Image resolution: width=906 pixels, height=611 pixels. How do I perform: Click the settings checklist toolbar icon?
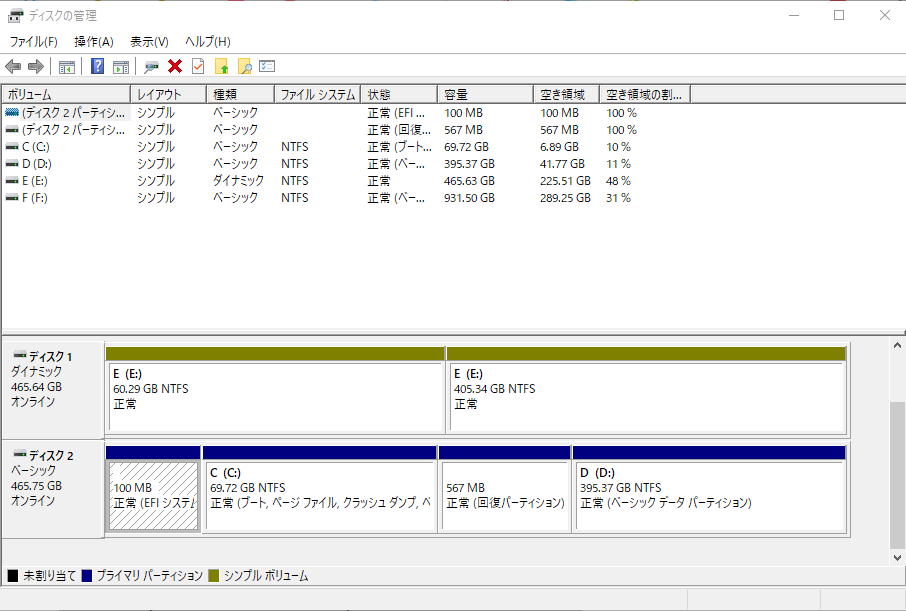[x=267, y=67]
